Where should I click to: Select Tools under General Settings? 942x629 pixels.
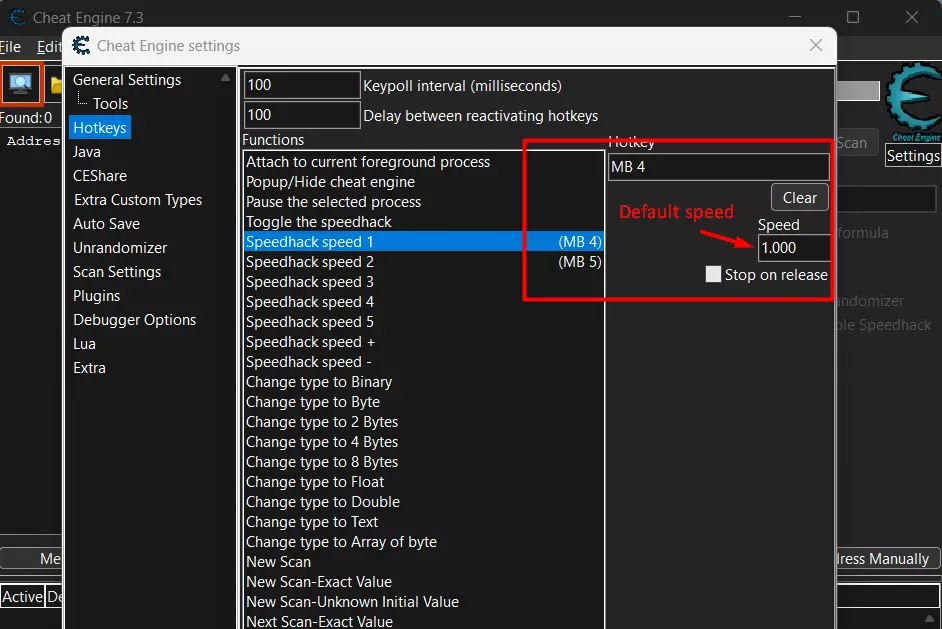[111, 104]
